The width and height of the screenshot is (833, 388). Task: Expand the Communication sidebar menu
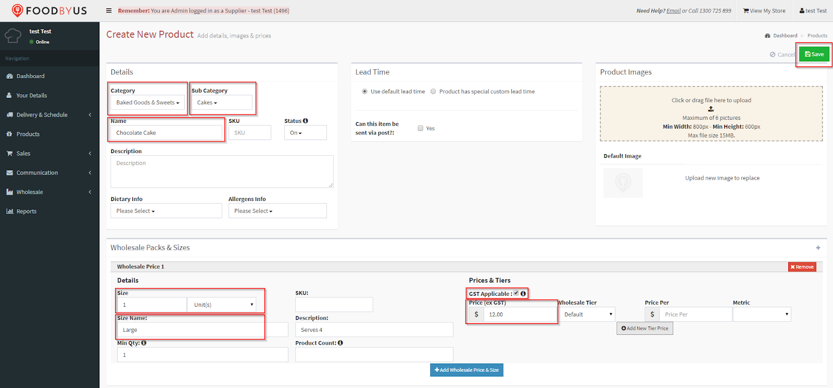tap(49, 173)
